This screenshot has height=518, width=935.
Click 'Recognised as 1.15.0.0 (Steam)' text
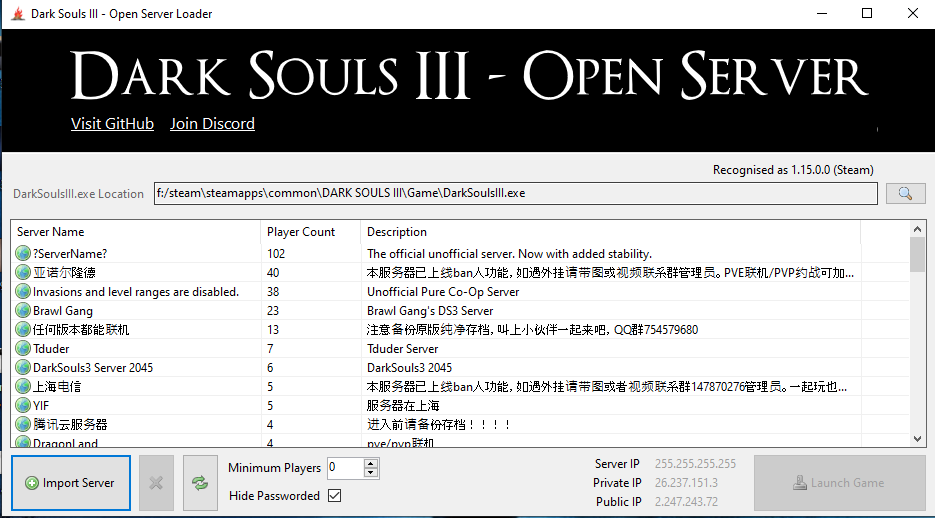793,170
